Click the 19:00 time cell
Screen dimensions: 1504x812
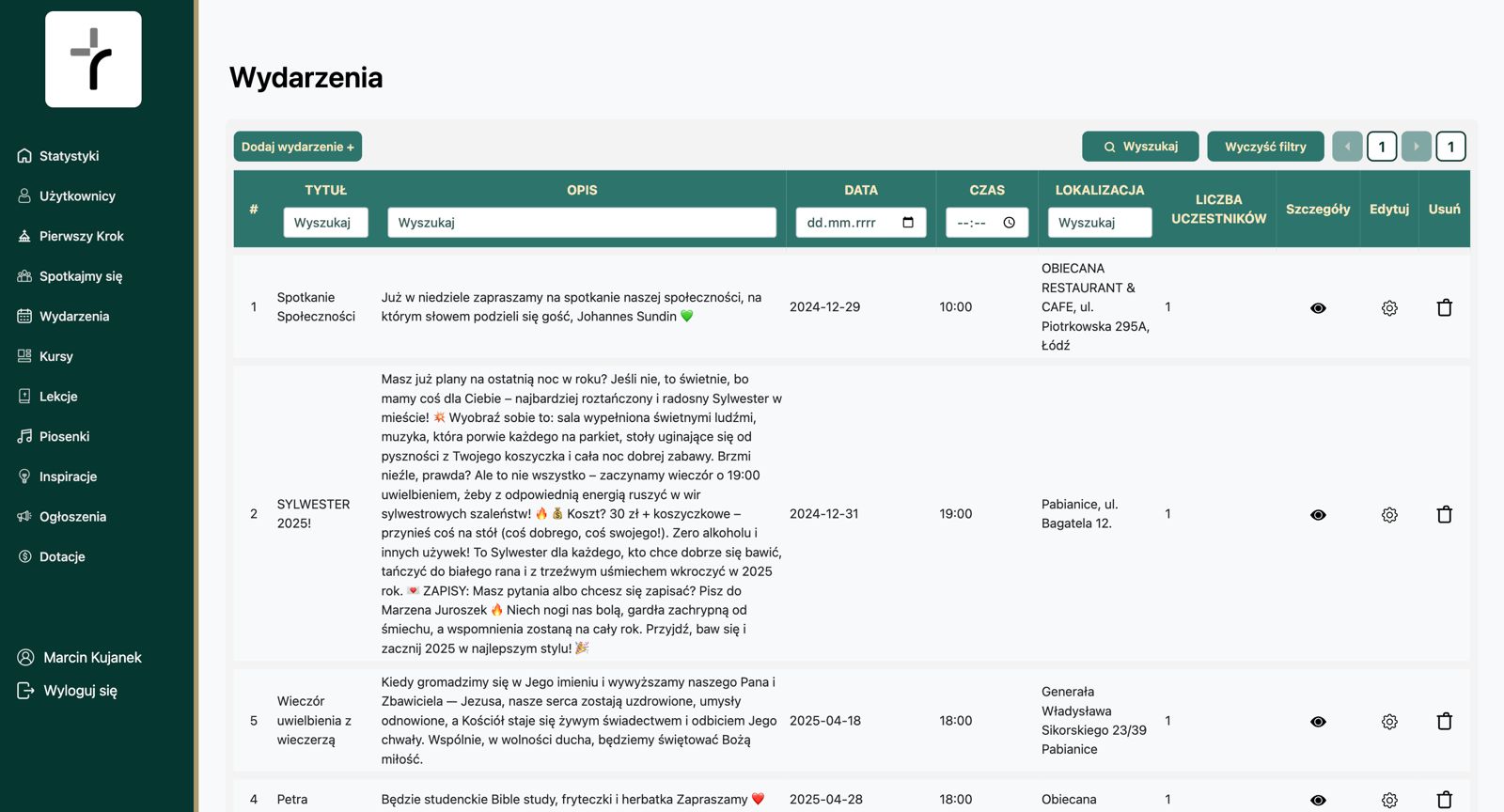click(955, 513)
